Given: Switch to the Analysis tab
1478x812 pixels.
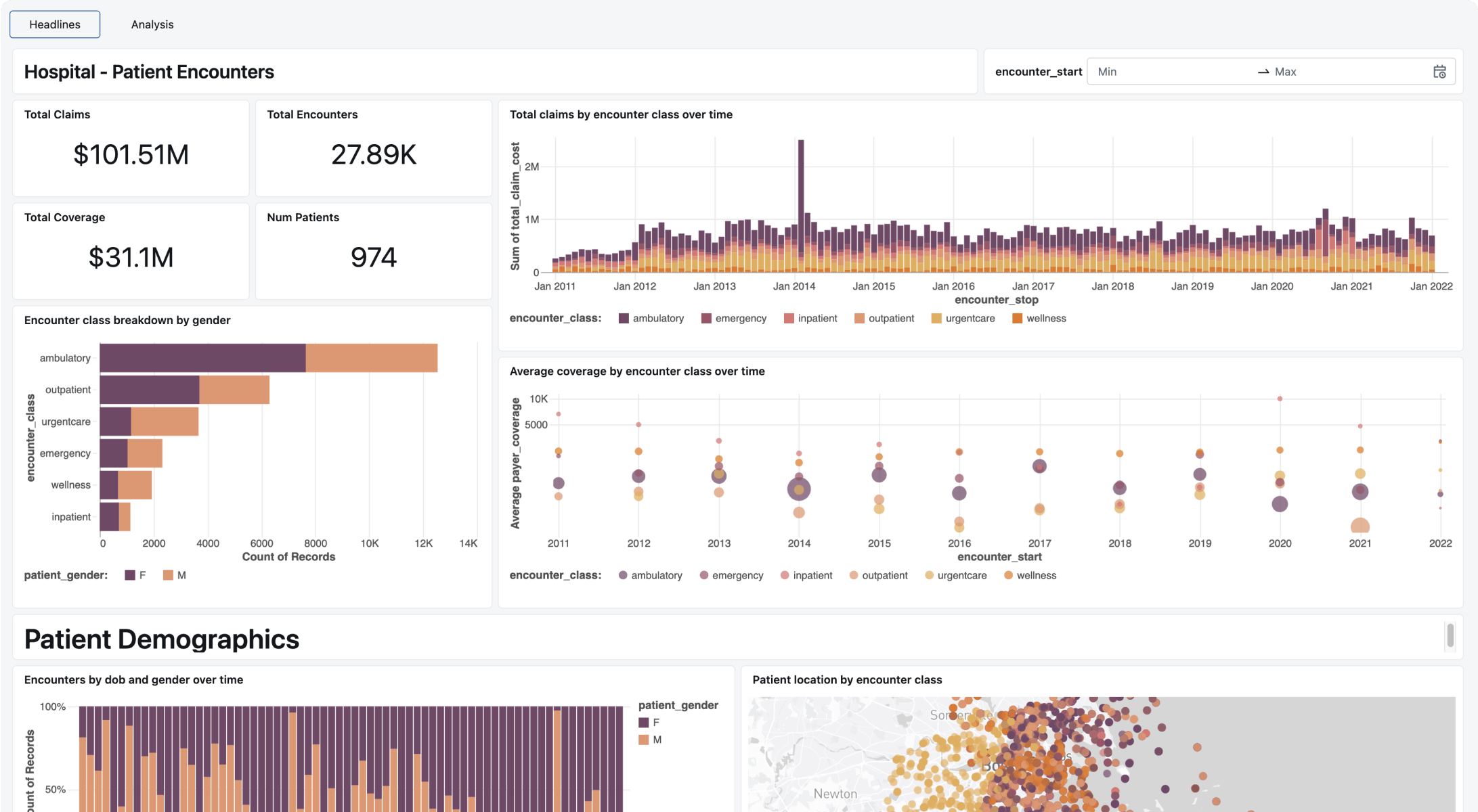Looking at the screenshot, I should point(152,24).
